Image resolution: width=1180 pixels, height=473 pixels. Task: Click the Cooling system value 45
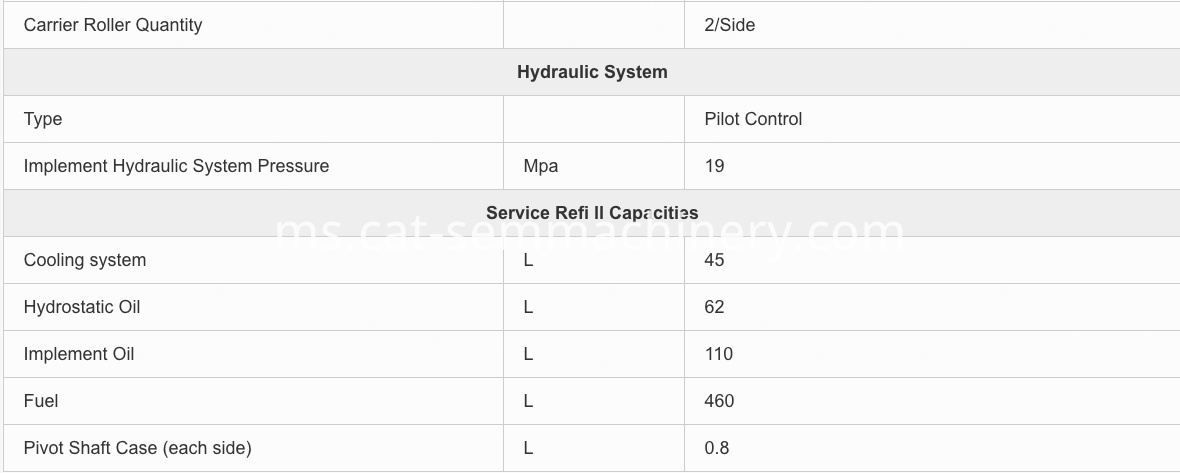[714, 260]
